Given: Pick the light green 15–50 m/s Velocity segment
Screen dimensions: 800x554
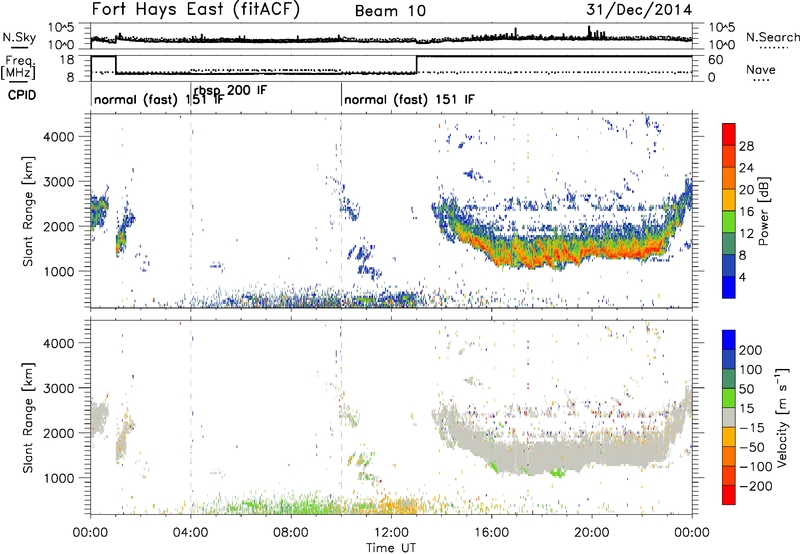Looking at the screenshot, I should point(729,398).
